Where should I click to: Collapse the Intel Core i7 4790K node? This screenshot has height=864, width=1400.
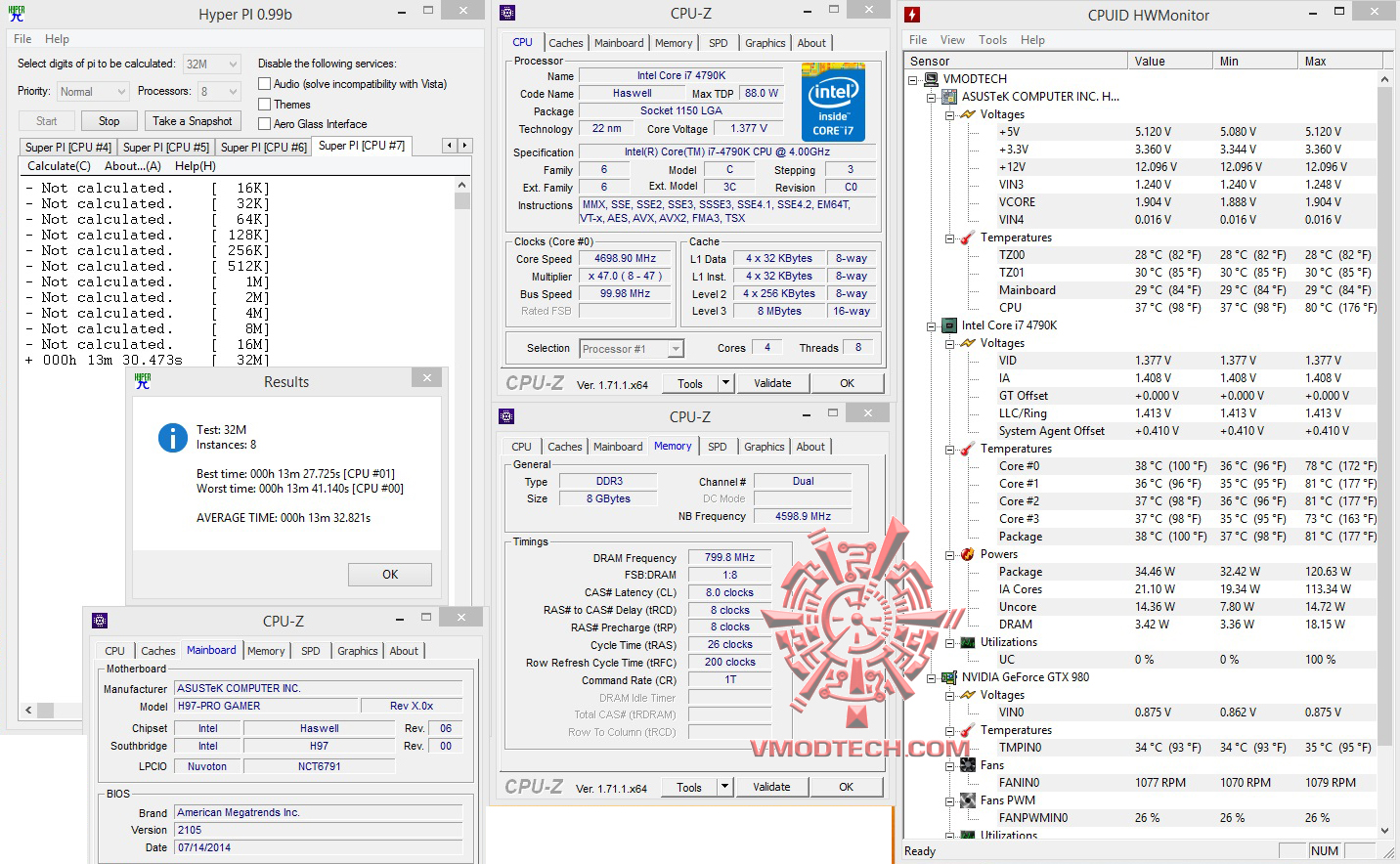click(931, 325)
